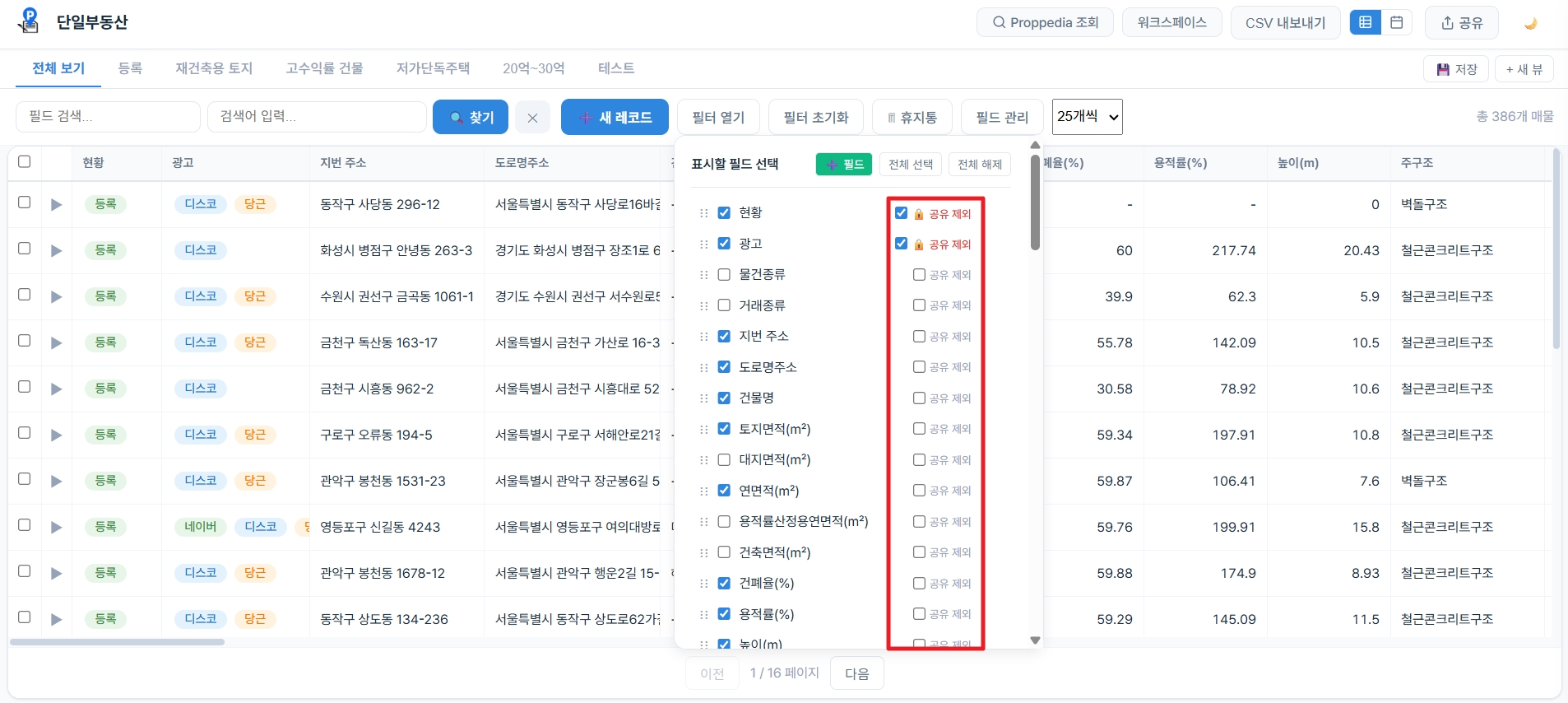Screen dimensions: 1568x703
Task: Select the row checkbox for 동작구 사당동 296-12
Action: (x=25, y=203)
